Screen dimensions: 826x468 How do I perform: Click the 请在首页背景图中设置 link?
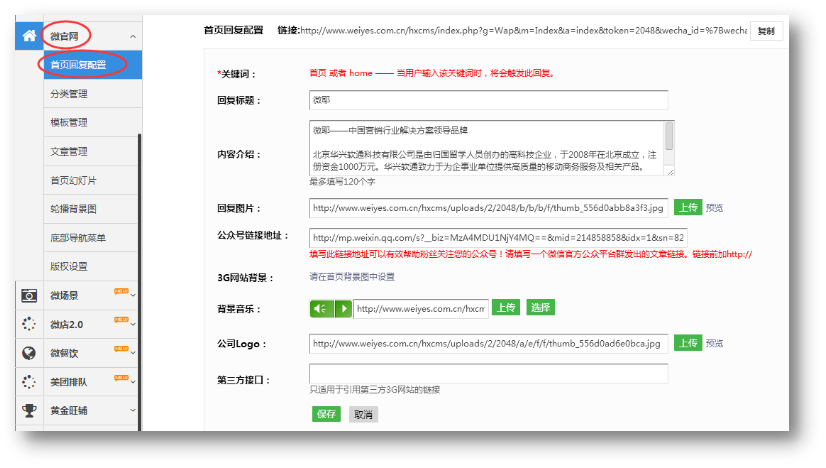point(352,277)
